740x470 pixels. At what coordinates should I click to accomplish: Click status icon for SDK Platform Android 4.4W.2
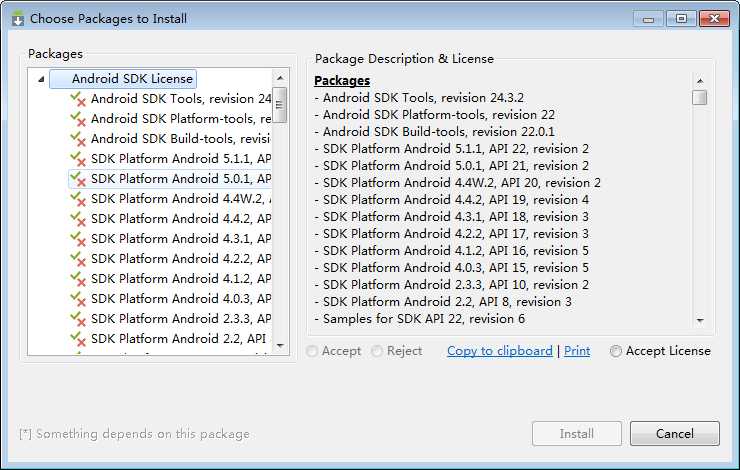click(78, 199)
